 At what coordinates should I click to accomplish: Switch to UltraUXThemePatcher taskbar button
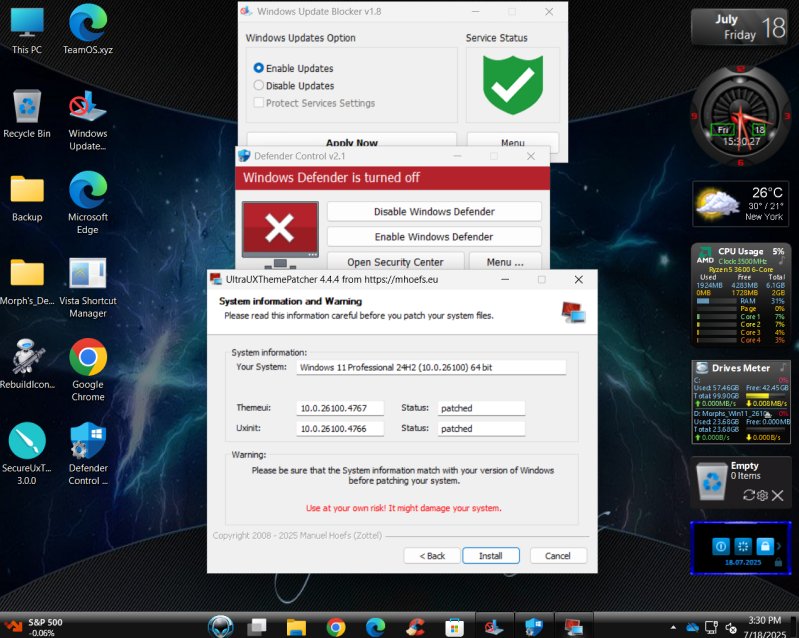click(x=573, y=627)
